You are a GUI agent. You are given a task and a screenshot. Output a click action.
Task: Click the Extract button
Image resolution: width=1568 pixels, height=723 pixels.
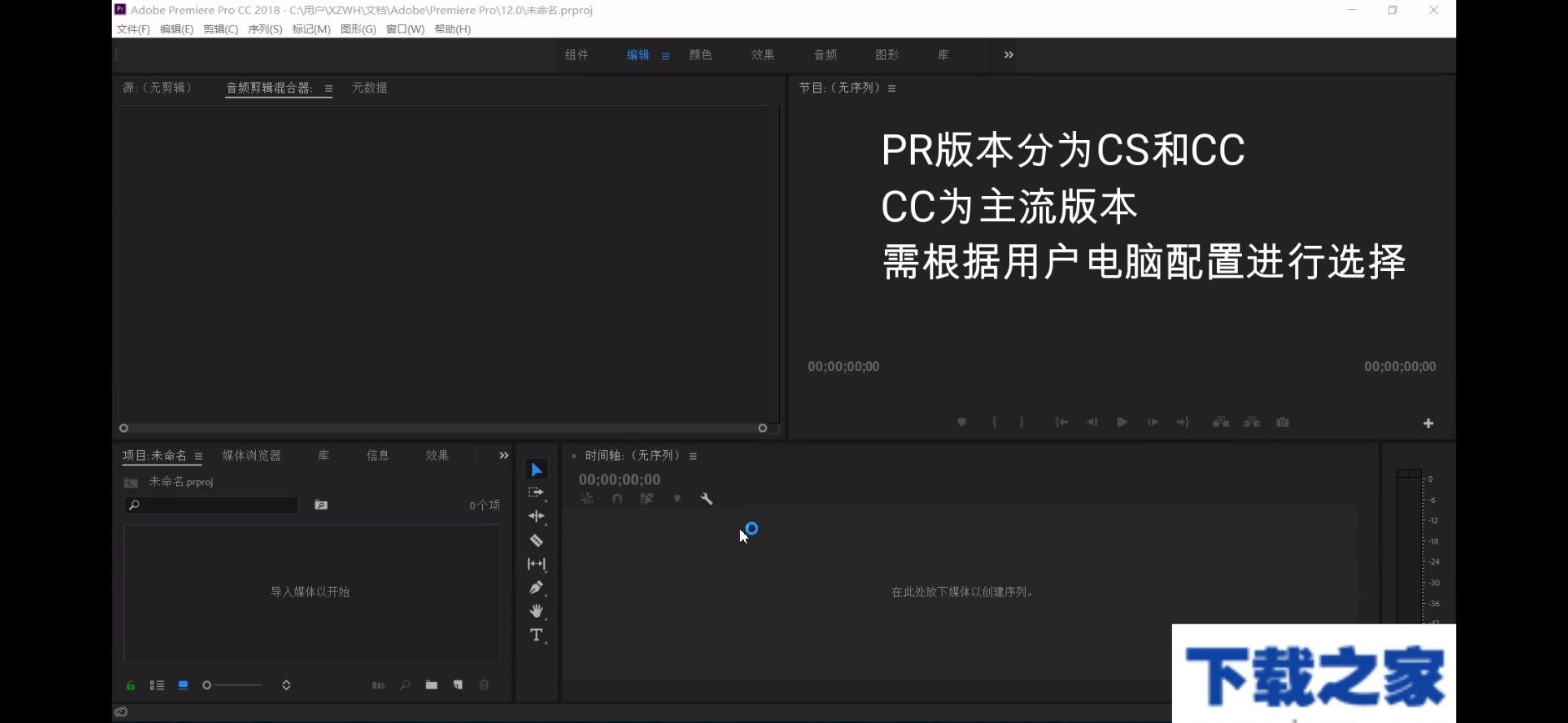pos(1252,423)
